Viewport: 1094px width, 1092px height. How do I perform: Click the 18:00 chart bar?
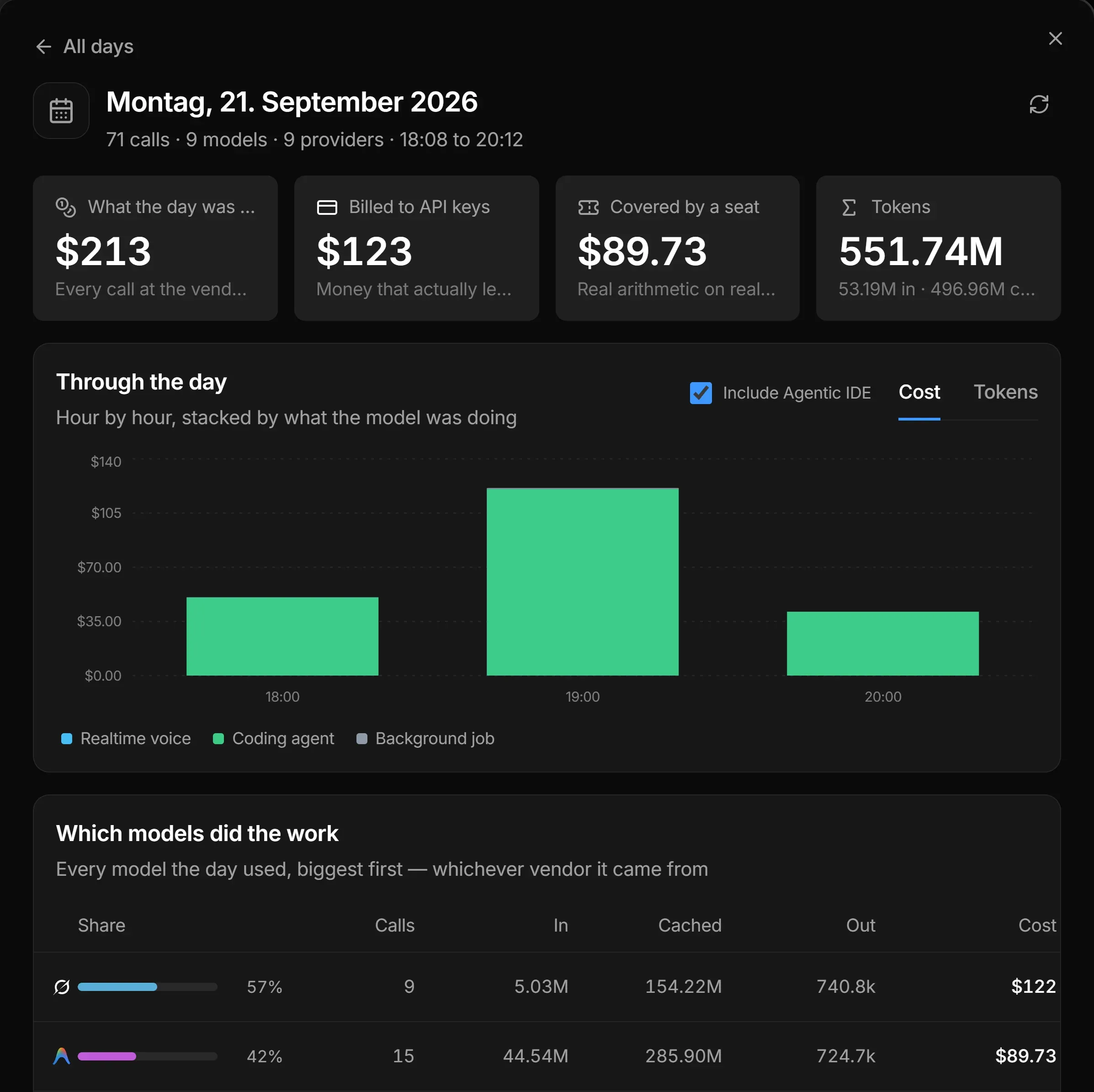click(x=282, y=637)
